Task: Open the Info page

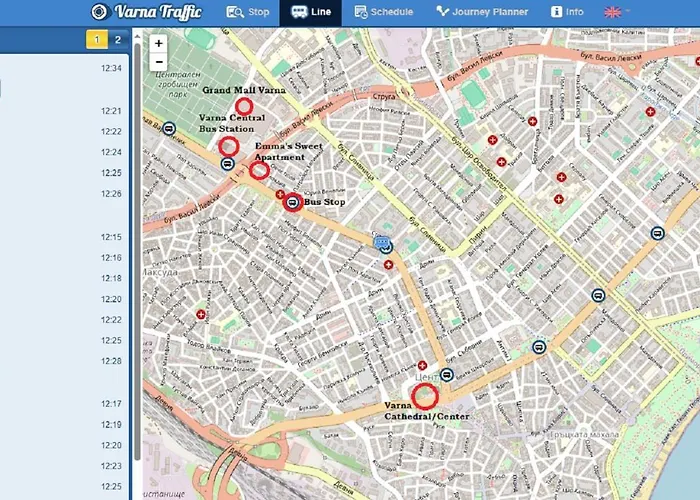Action: click(x=567, y=12)
